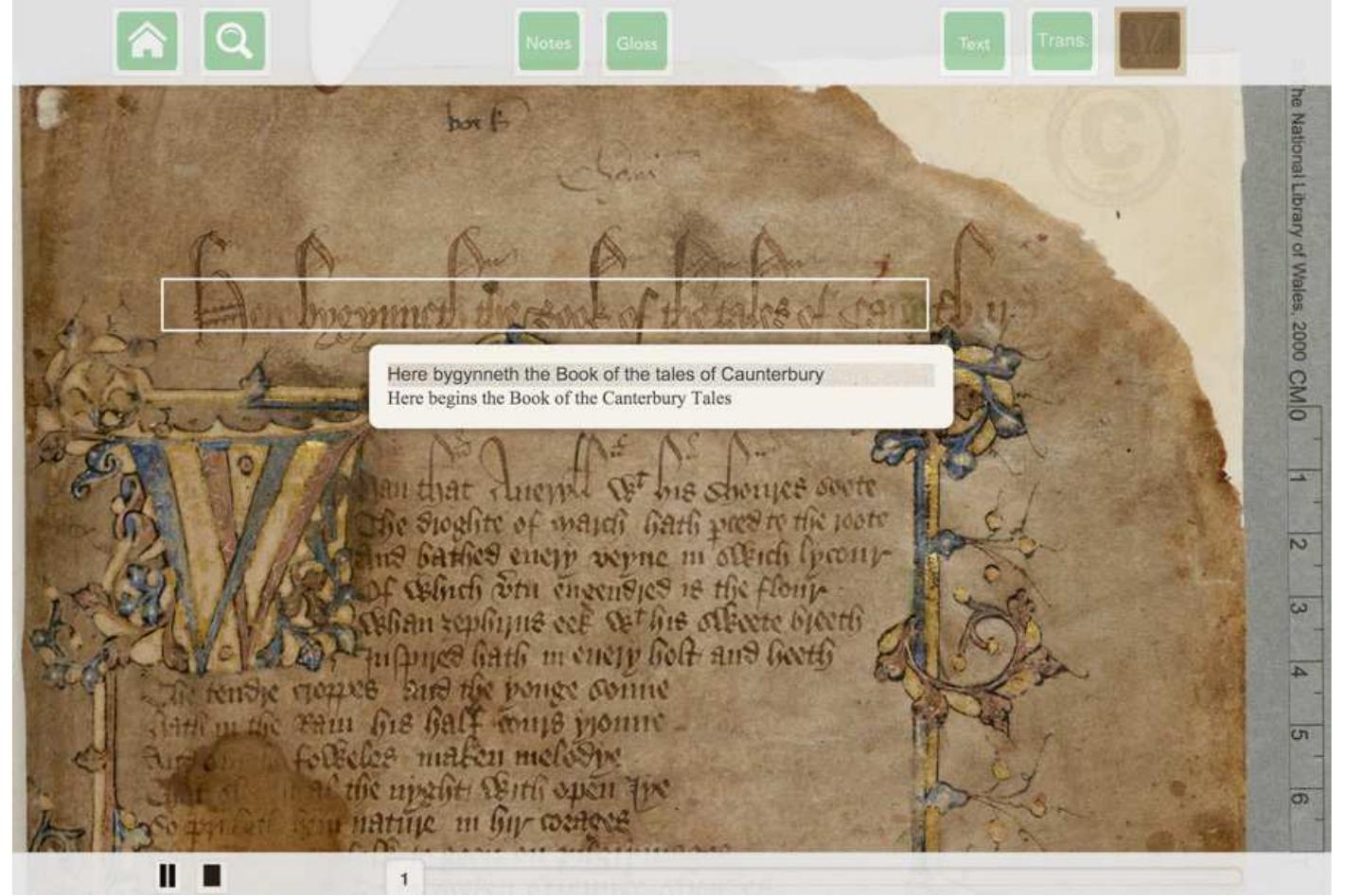Image resolution: width=1345 pixels, height=896 pixels.
Task: Go to the home screen
Action: click(147, 42)
